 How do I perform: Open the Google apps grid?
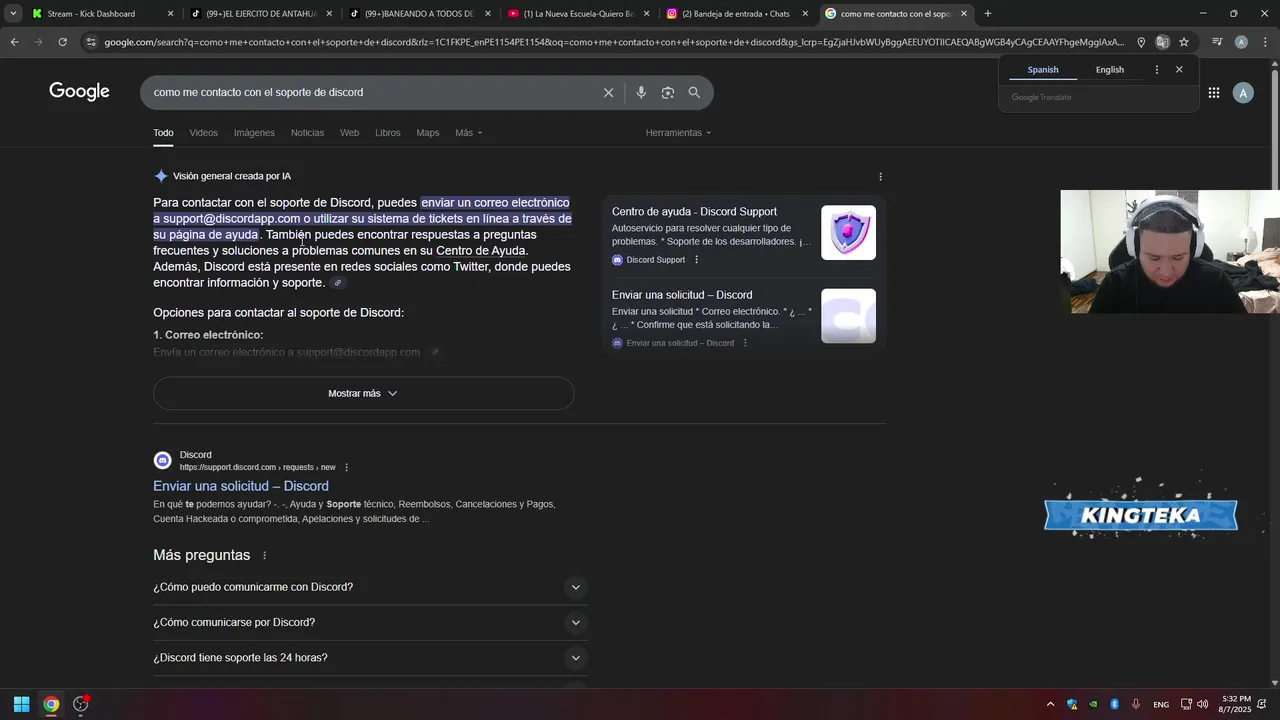coord(1213,93)
